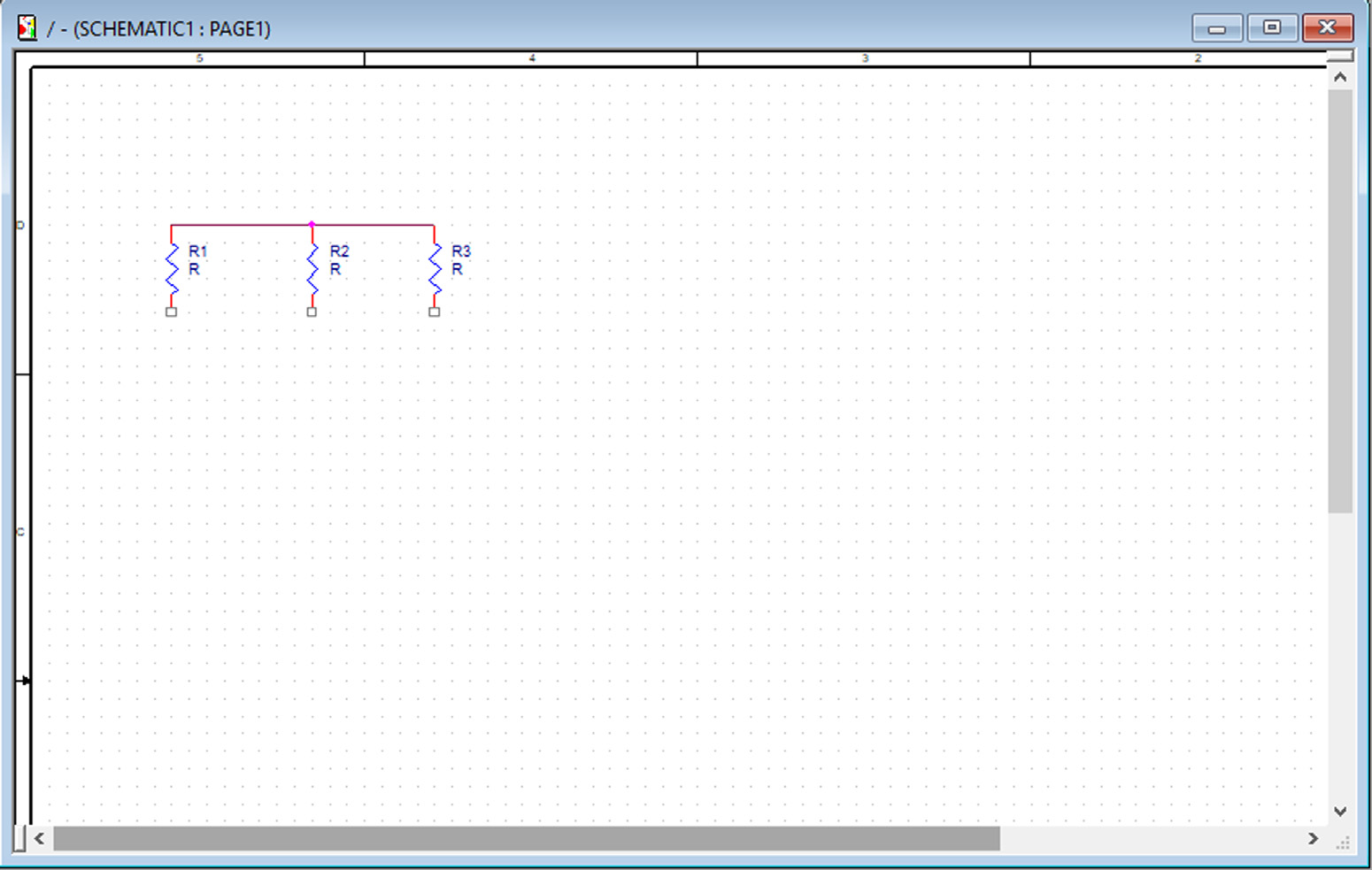Click the horizontal scrollbar right arrow
This screenshot has height=870, width=1372.
pos(1313,838)
